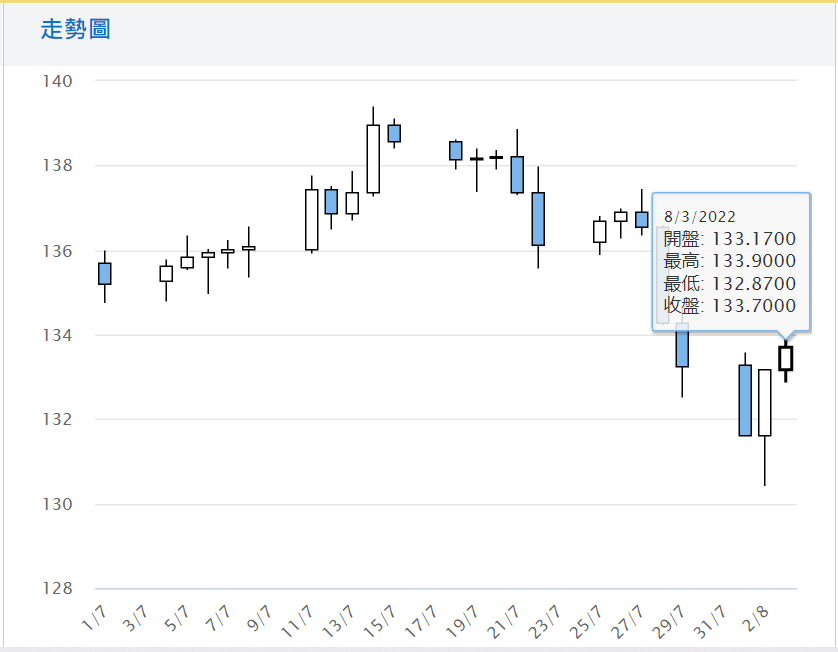Select the tall white candlestick on 14/7
The image size is (838, 652).
(x=373, y=158)
